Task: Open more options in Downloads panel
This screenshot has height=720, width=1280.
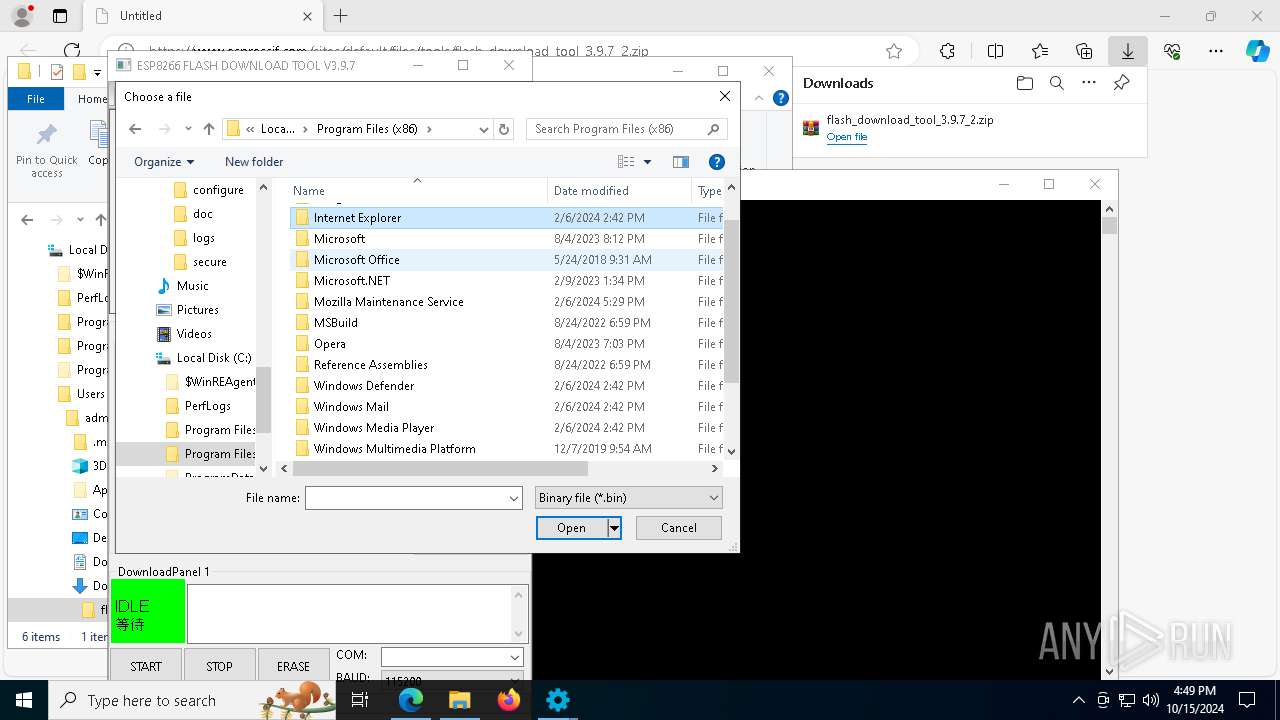Action: [1089, 83]
